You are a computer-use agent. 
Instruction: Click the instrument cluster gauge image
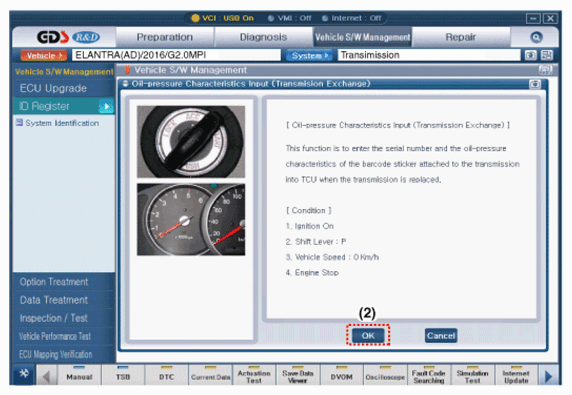pyautogui.click(x=191, y=219)
